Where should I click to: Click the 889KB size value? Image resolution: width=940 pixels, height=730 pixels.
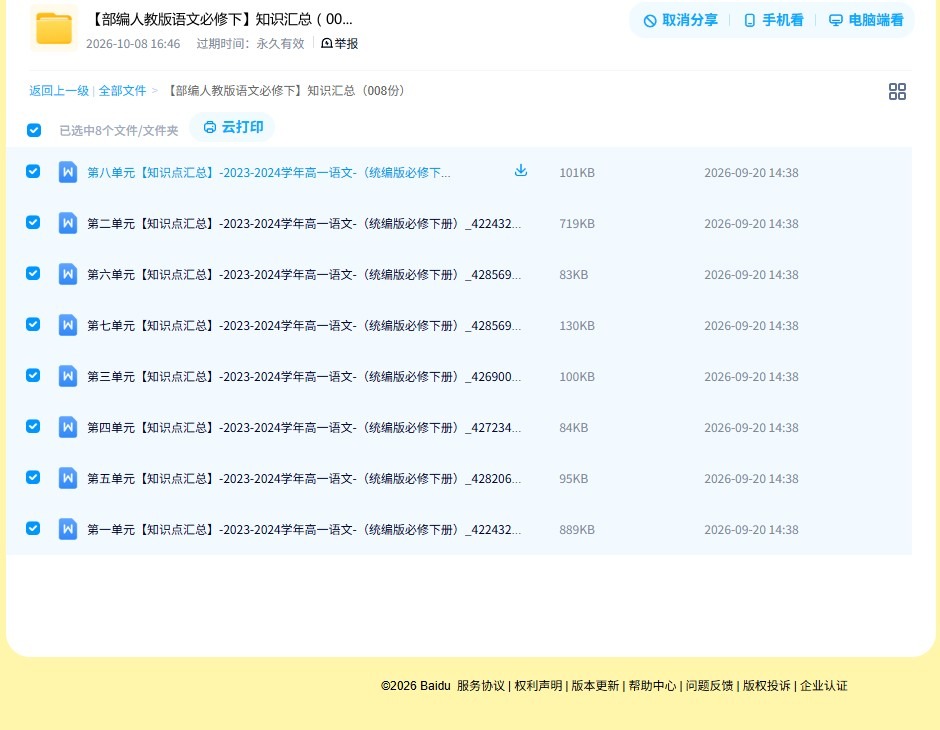[577, 529]
